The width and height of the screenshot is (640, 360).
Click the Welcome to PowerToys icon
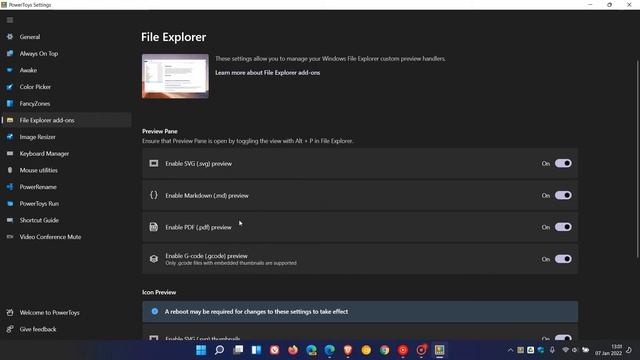coord(10,313)
